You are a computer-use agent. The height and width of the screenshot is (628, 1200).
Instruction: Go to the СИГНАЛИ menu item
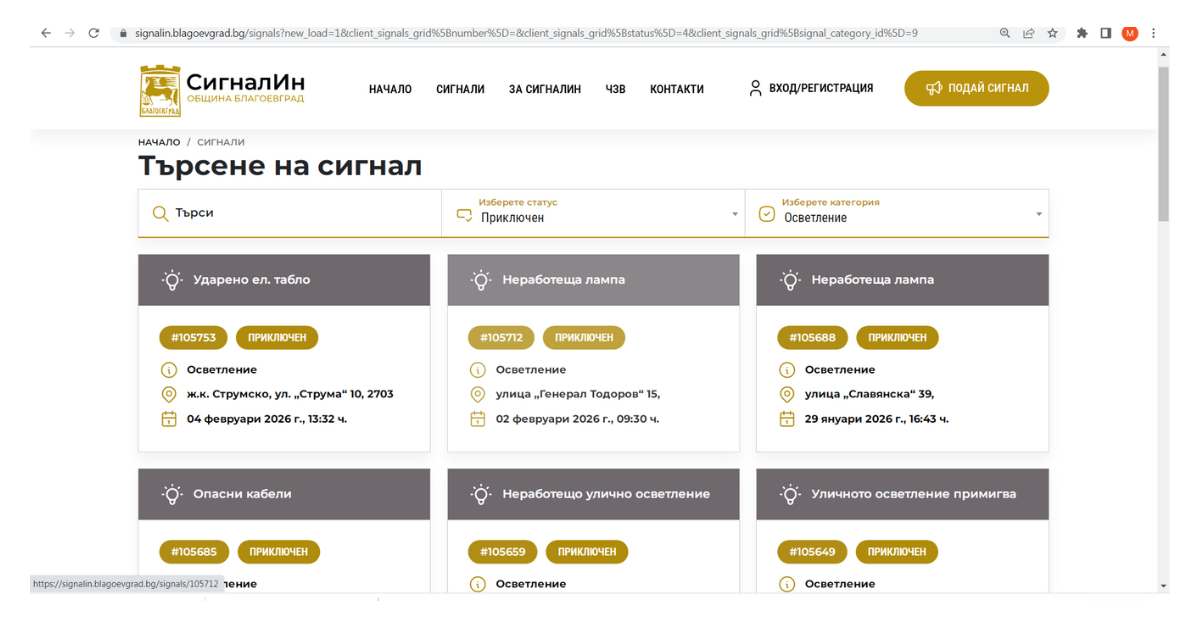[460, 89]
